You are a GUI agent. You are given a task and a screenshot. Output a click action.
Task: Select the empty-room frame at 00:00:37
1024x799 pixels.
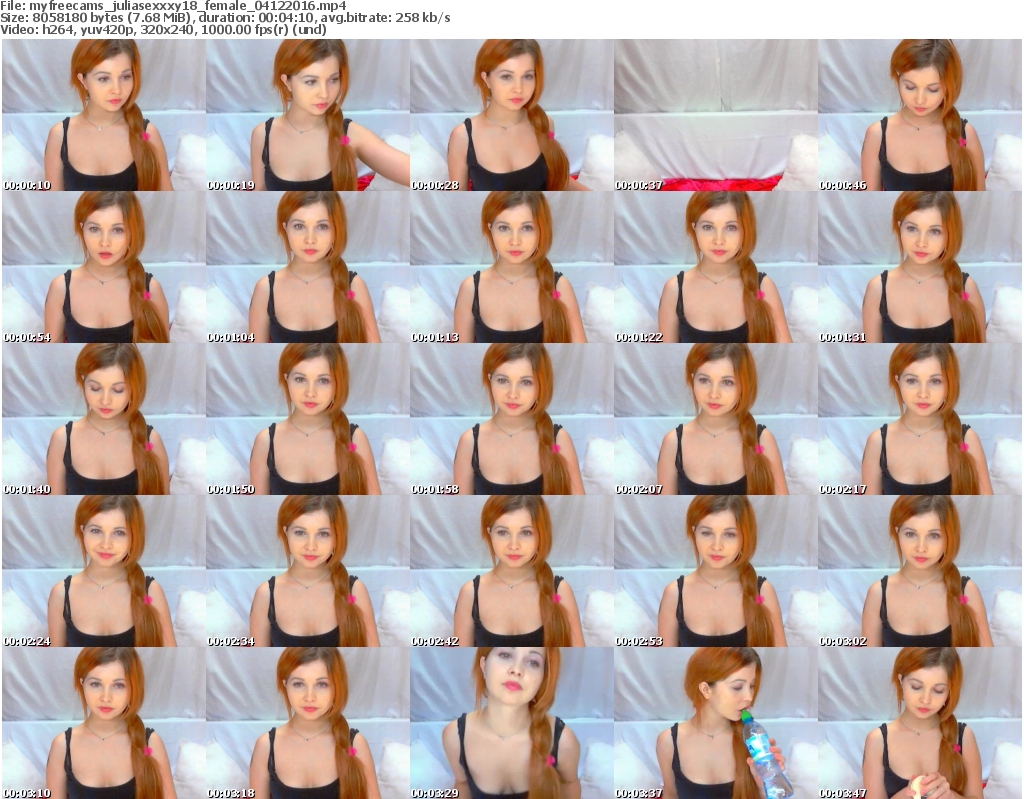point(715,115)
